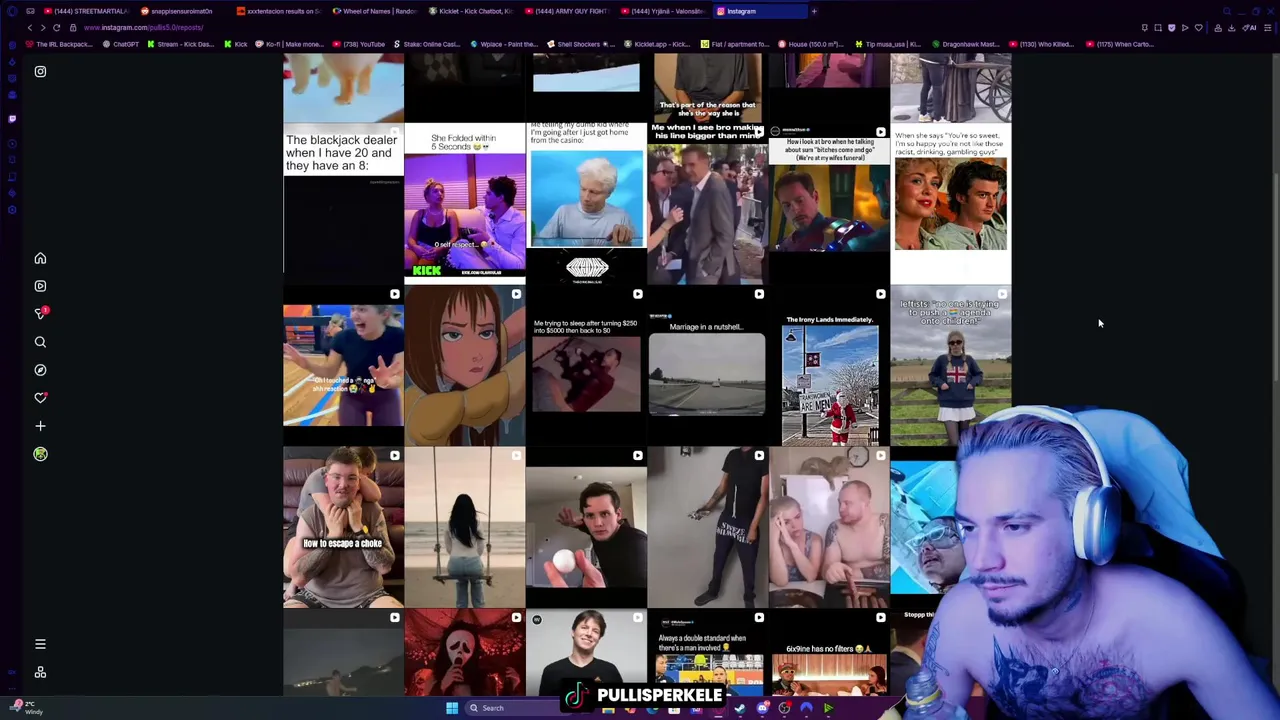
Task: Open the (738) YouTube bookmark
Action: point(359,44)
